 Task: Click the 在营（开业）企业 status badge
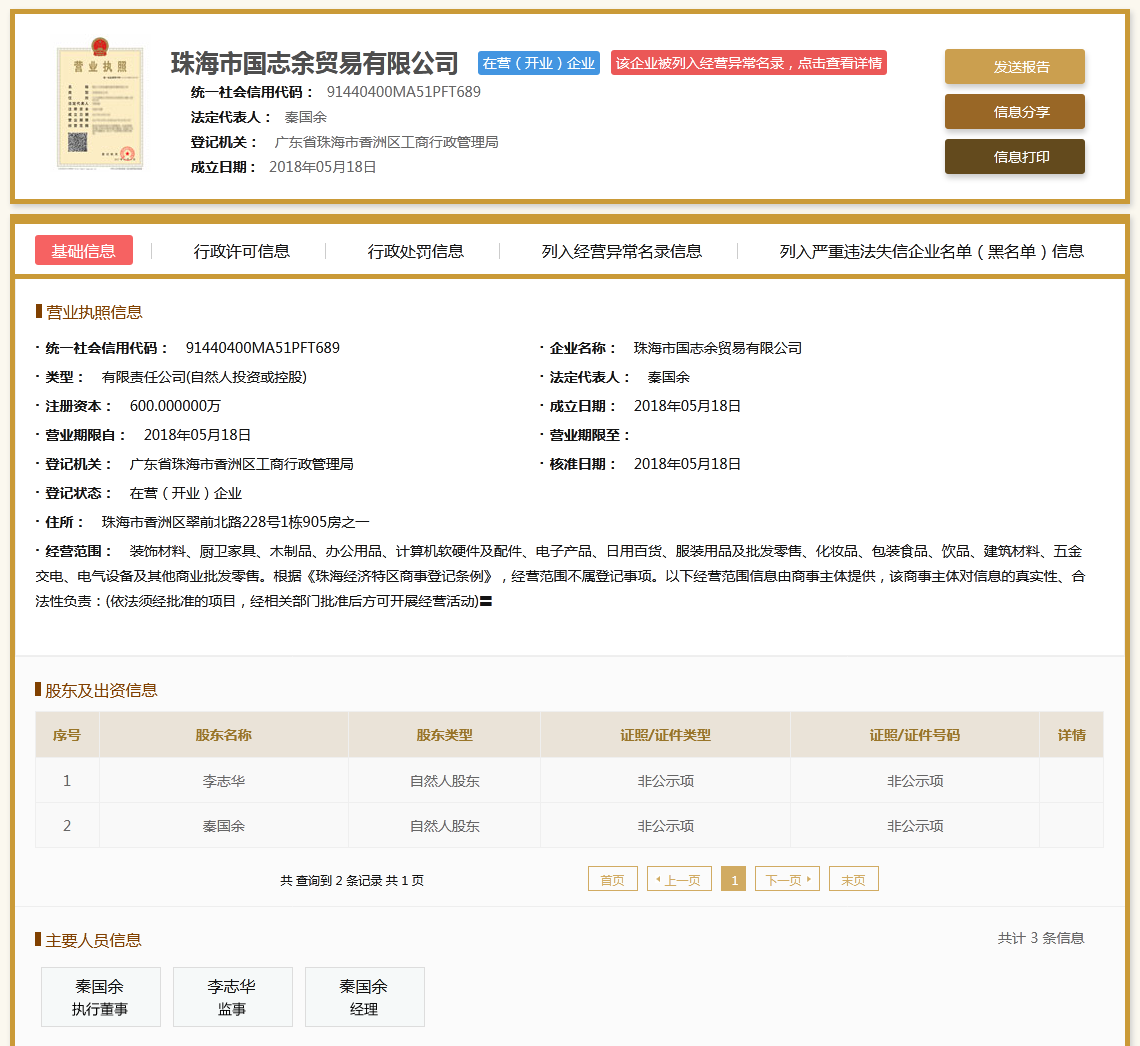[x=538, y=63]
